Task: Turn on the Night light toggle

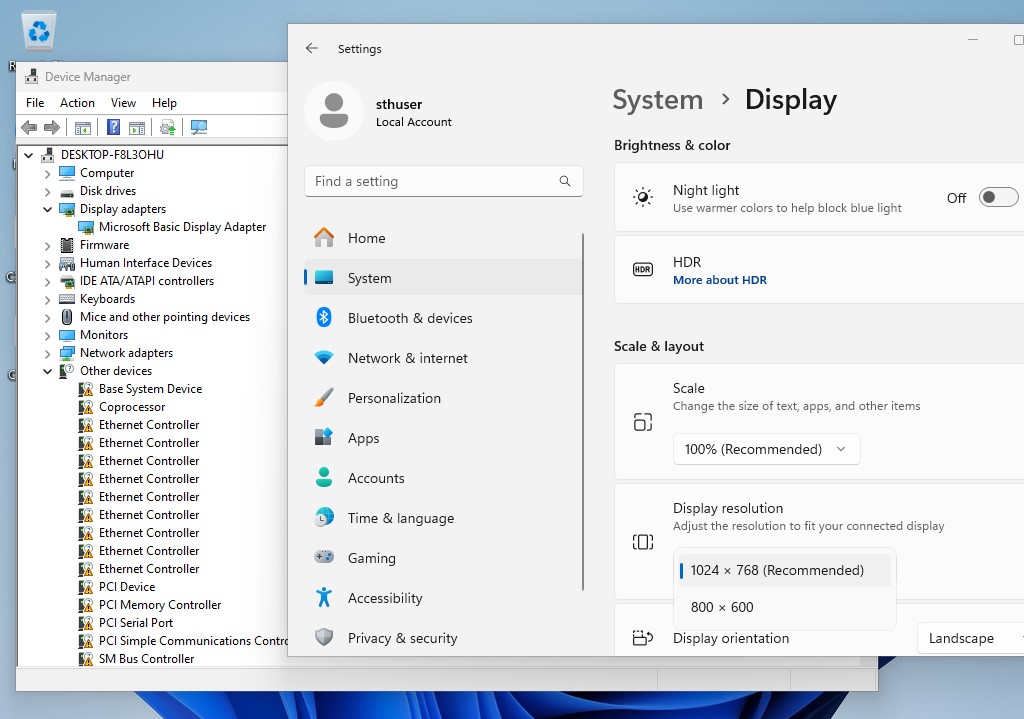Action: pos(997,197)
